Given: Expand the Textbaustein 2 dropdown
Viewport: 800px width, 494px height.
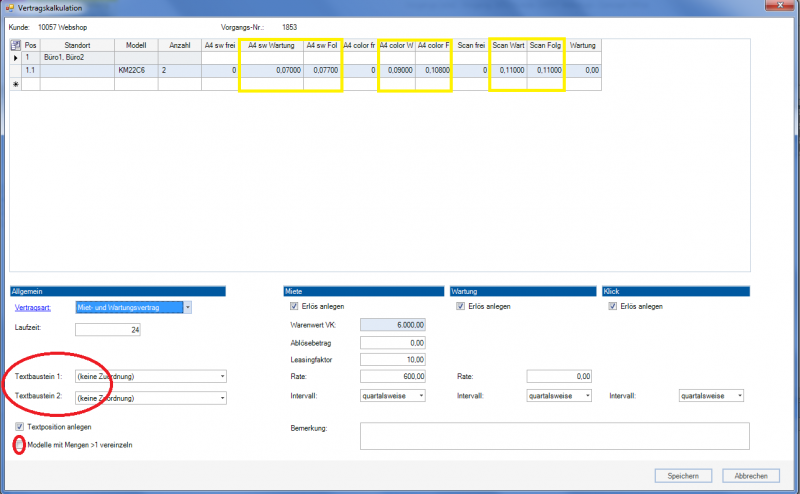Looking at the screenshot, I should tap(222, 398).
